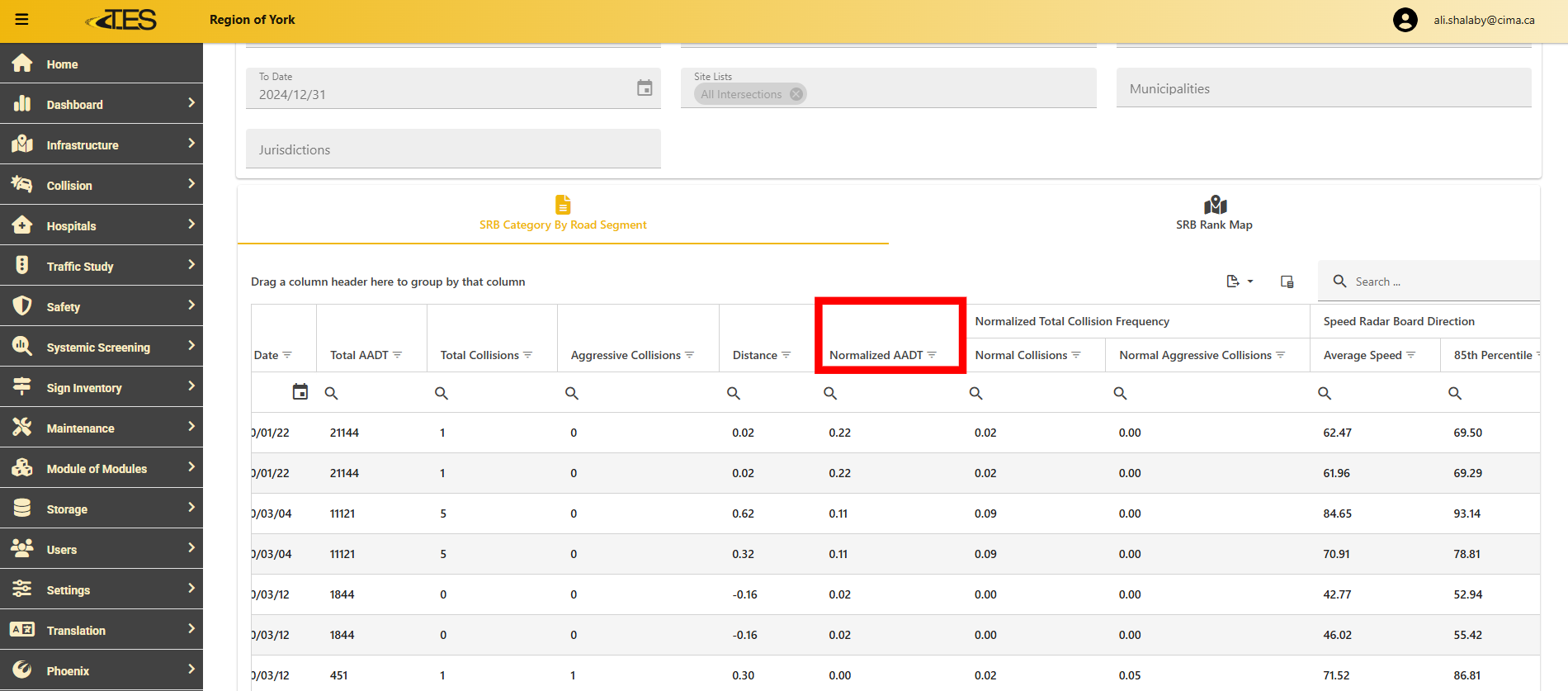The height and width of the screenshot is (691, 1568).
Task: Sort by the Distance column header
Action: (x=754, y=355)
